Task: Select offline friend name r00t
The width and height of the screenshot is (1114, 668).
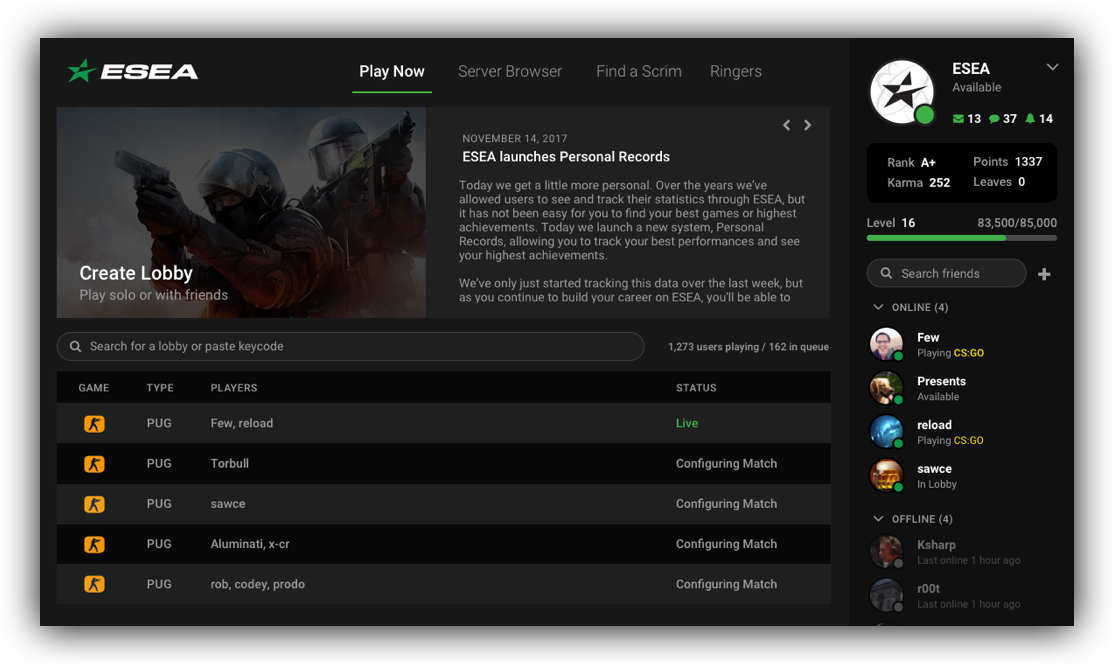Action: tap(929, 588)
